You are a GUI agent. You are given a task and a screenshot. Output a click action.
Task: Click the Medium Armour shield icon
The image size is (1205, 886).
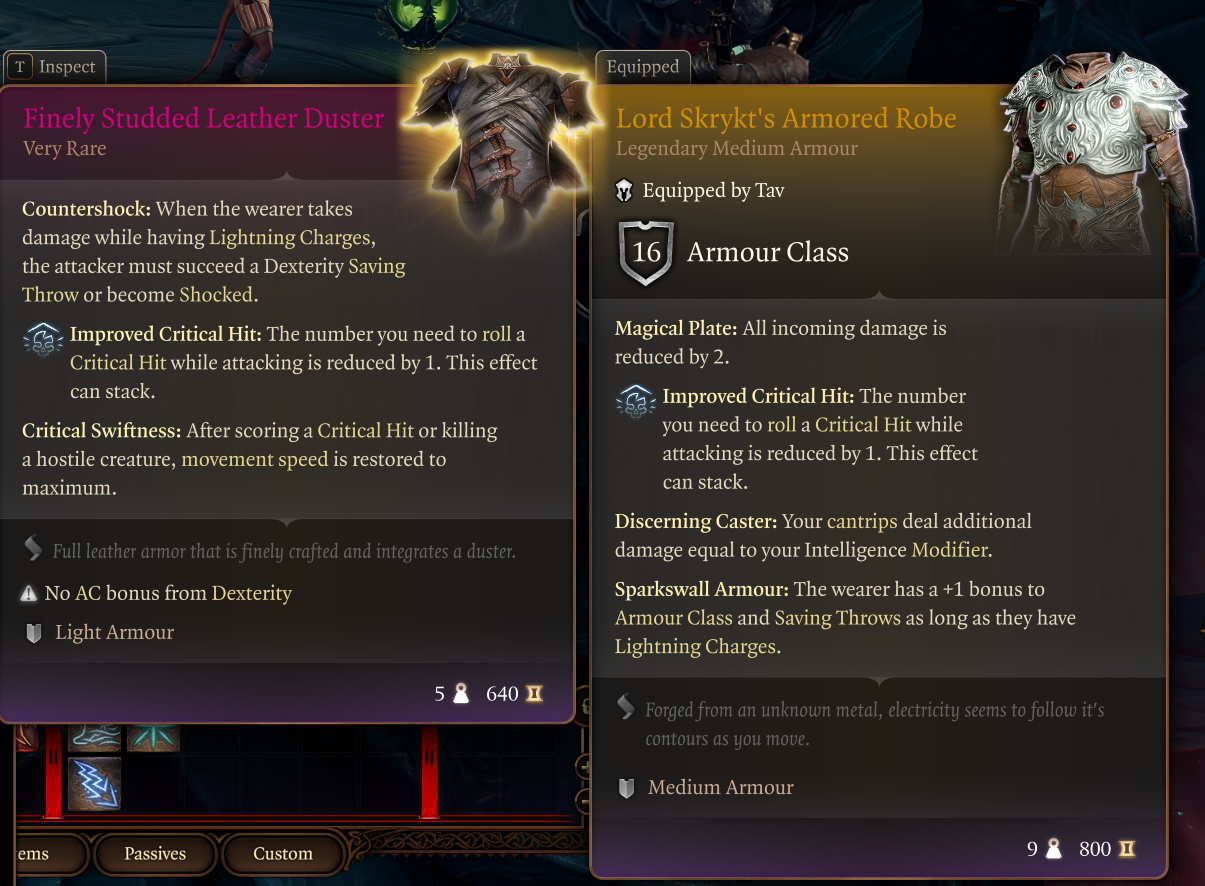coord(627,788)
